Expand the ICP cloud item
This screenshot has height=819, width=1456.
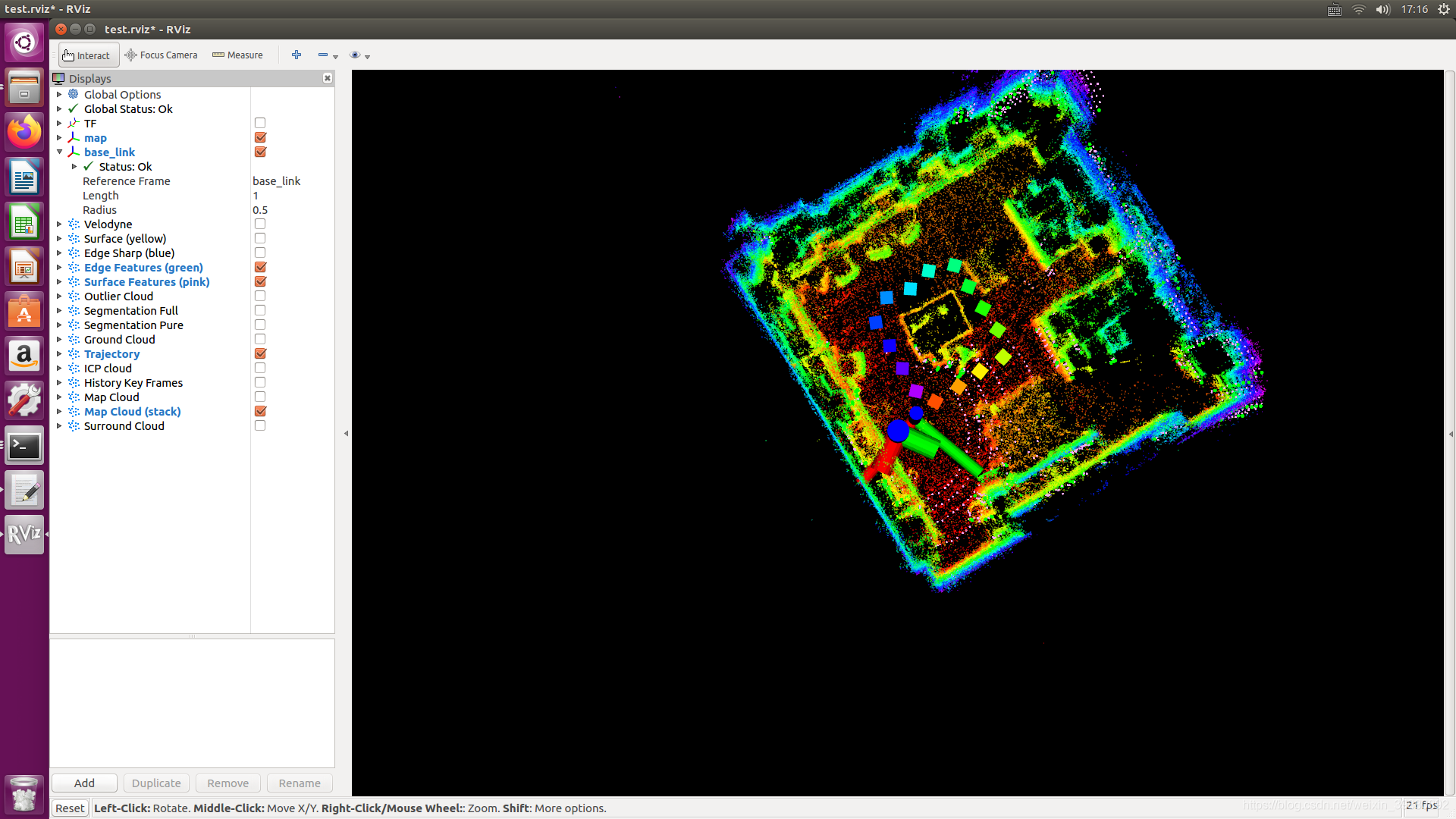pos(59,368)
